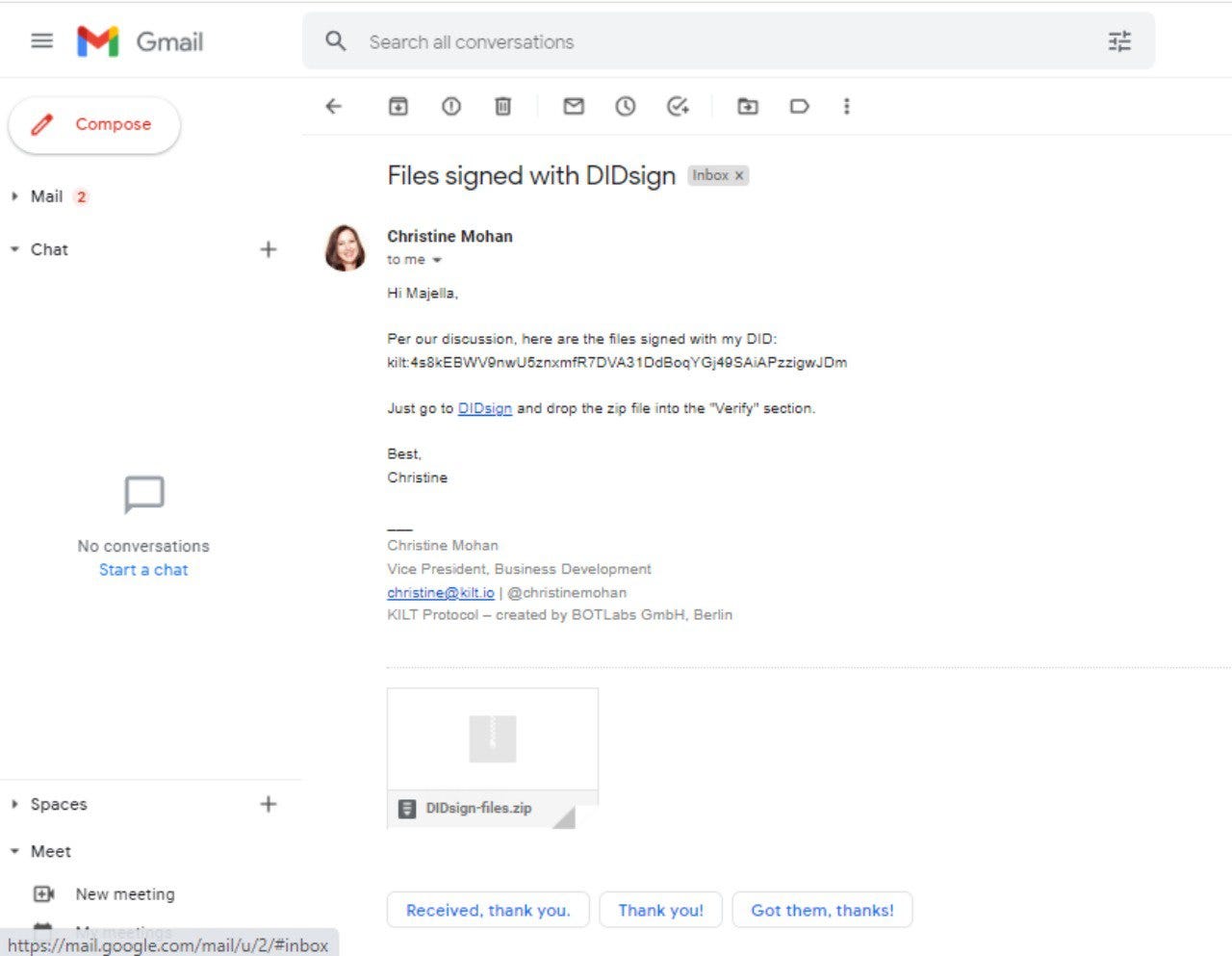Click the email subject 'Files signed with DIDsign'
This screenshot has height=956, width=1232.
[531, 175]
